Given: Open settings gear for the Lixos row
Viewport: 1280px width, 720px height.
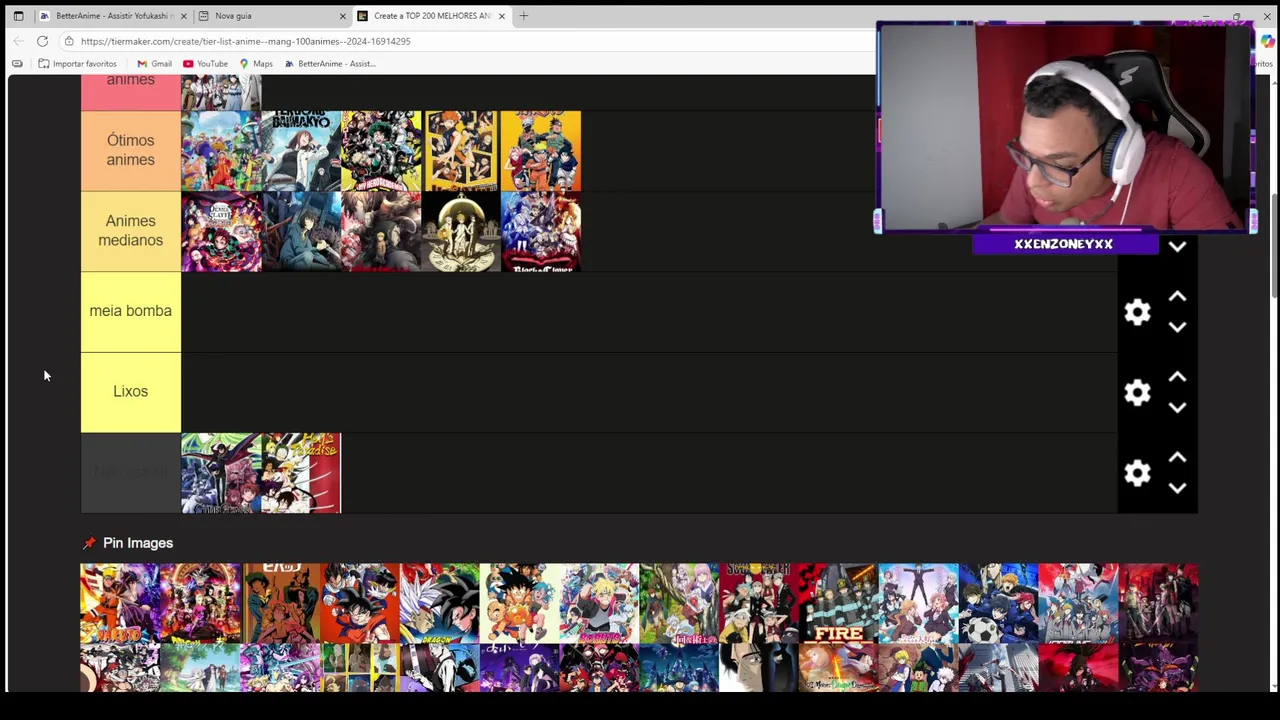Looking at the screenshot, I should click(x=1137, y=392).
